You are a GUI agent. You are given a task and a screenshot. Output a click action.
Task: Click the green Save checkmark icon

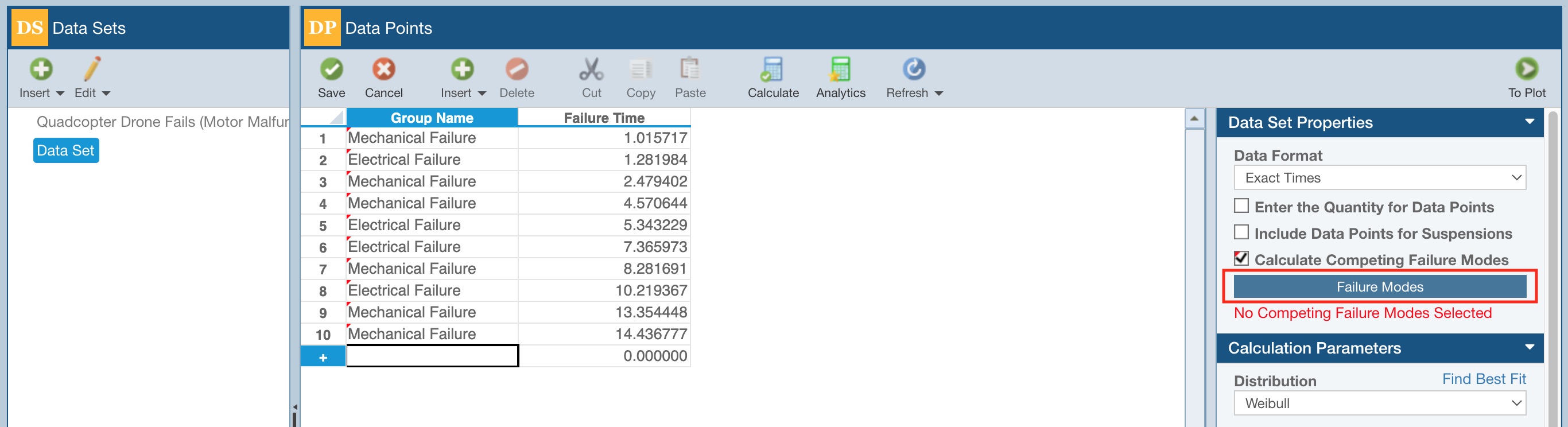tap(331, 69)
